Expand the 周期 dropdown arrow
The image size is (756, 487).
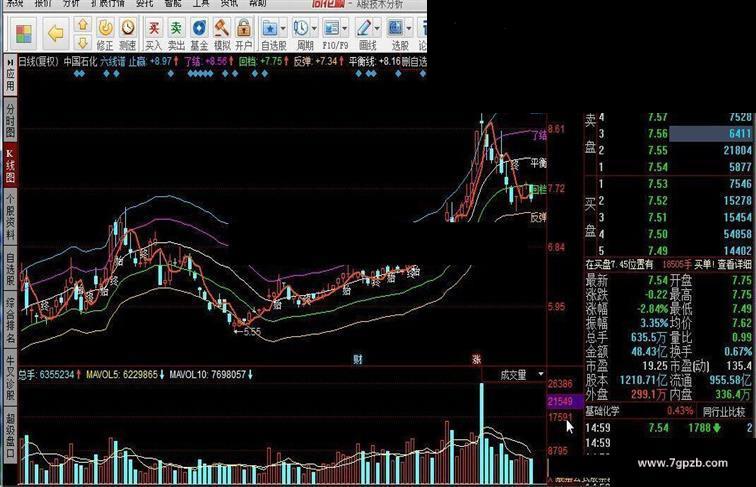coord(314,28)
